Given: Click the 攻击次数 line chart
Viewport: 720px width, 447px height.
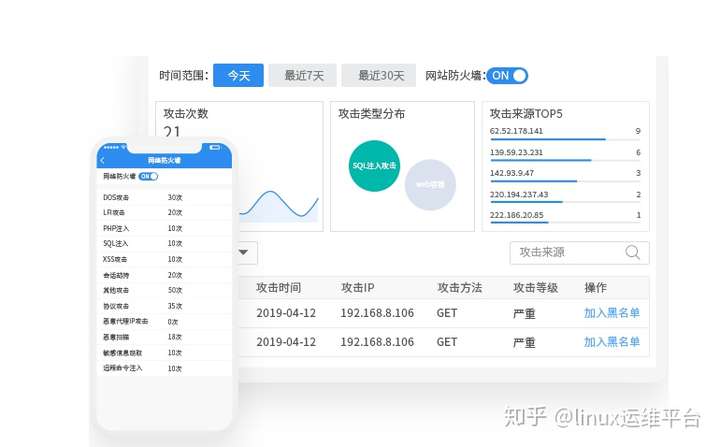Looking at the screenshot, I should (279, 205).
